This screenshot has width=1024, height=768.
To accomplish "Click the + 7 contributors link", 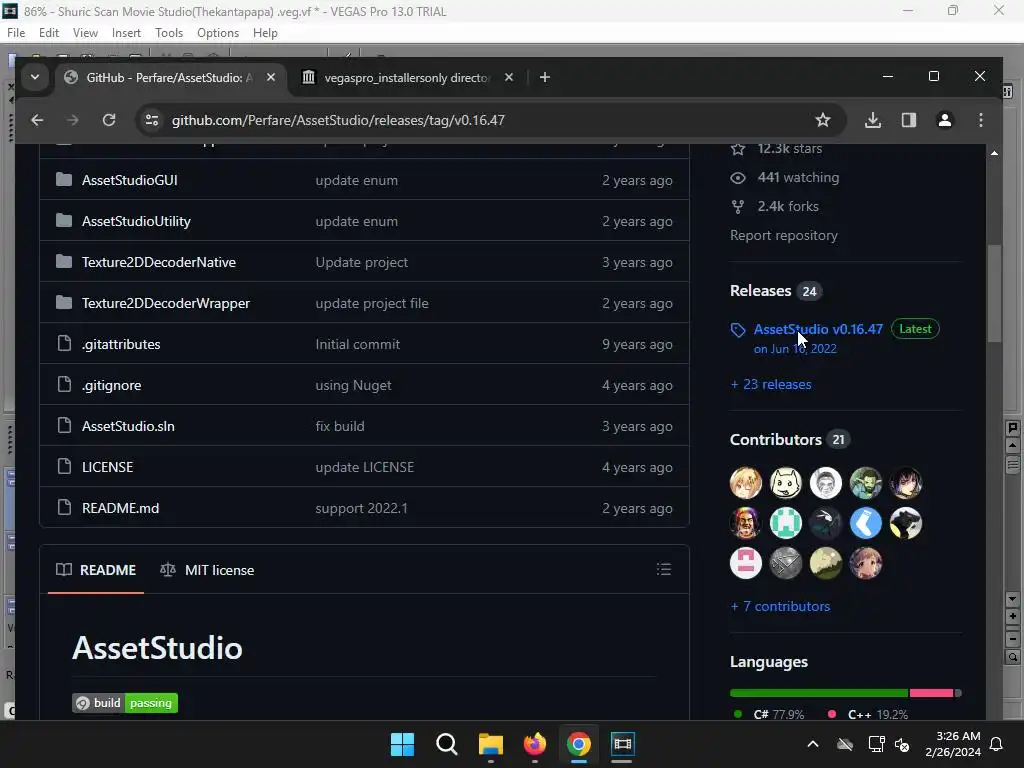I will click(x=780, y=607).
